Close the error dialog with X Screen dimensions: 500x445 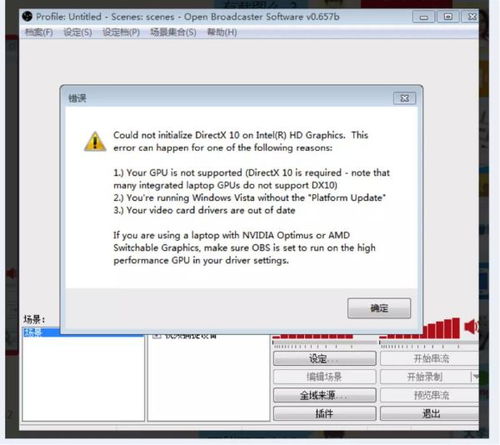[x=404, y=98]
